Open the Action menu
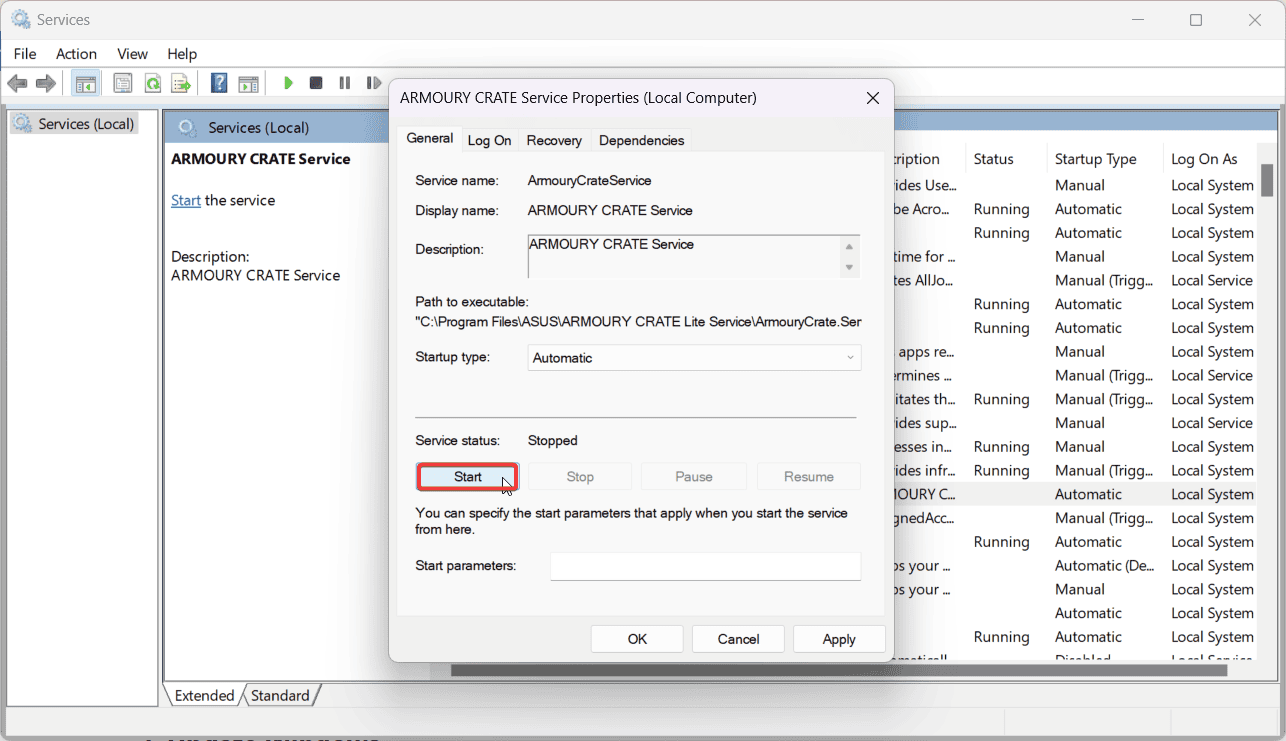 click(x=76, y=54)
